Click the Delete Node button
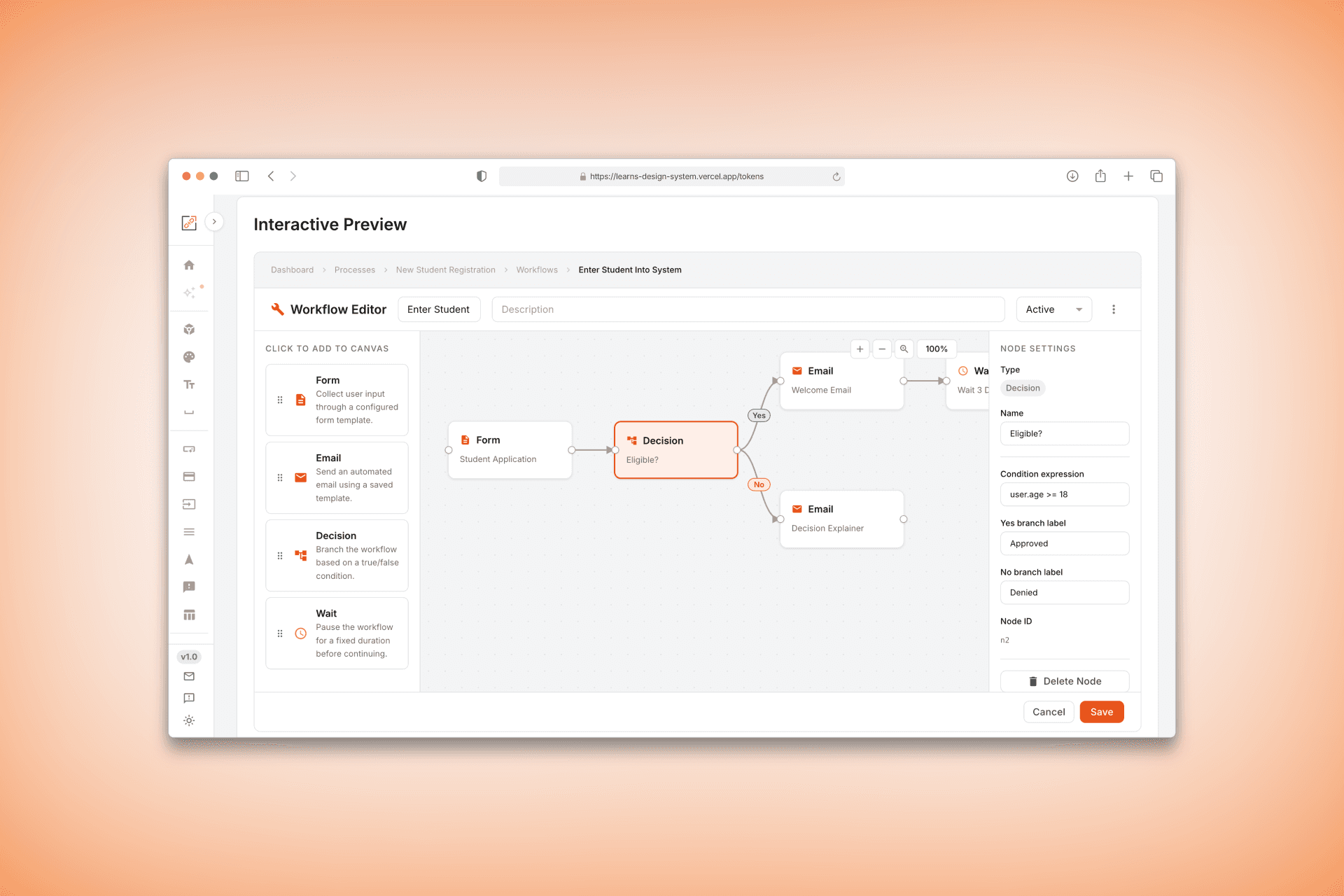This screenshot has height=896, width=1344. click(x=1064, y=680)
